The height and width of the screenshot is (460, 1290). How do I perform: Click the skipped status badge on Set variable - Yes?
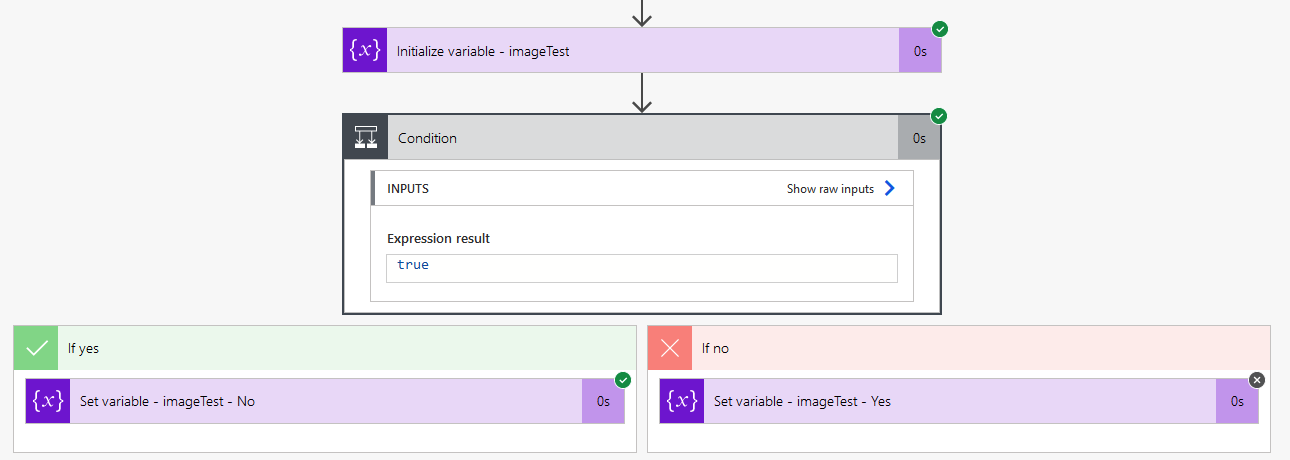(x=1257, y=380)
